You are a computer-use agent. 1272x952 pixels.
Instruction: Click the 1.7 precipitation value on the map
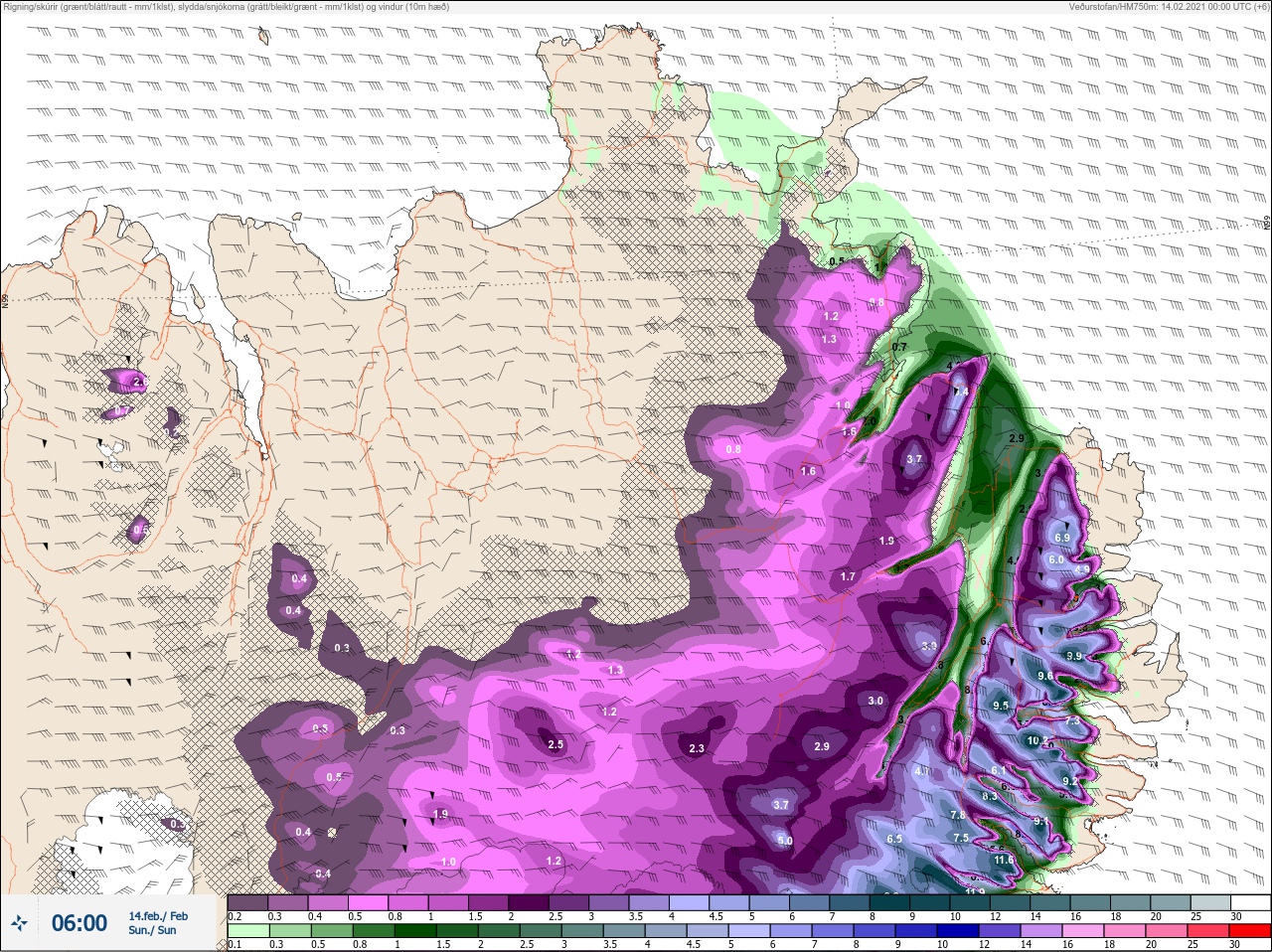[848, 577]
